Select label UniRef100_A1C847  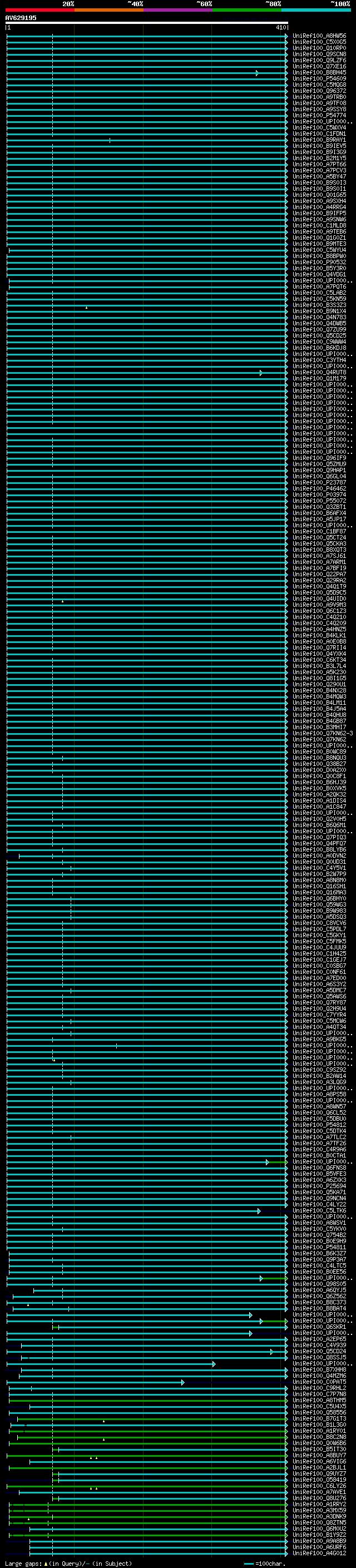319,807
